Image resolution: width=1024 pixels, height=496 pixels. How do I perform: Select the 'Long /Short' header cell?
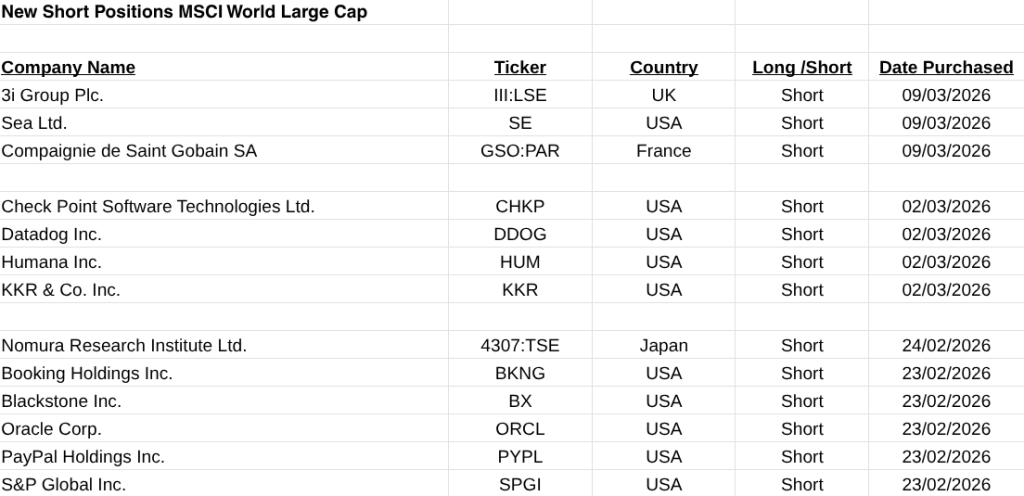point(802,67)
